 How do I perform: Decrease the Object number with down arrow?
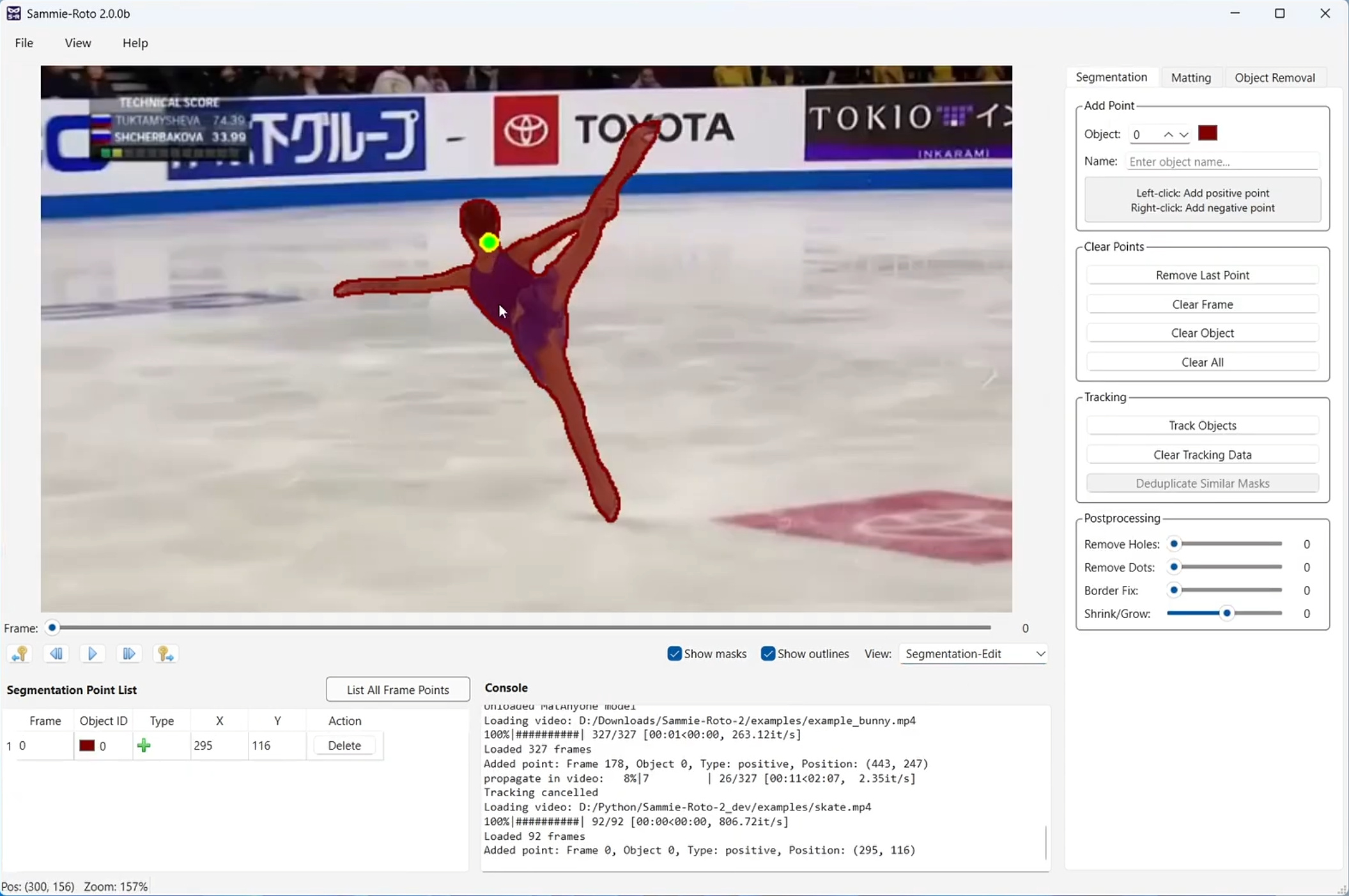[x=1183, y=134]
